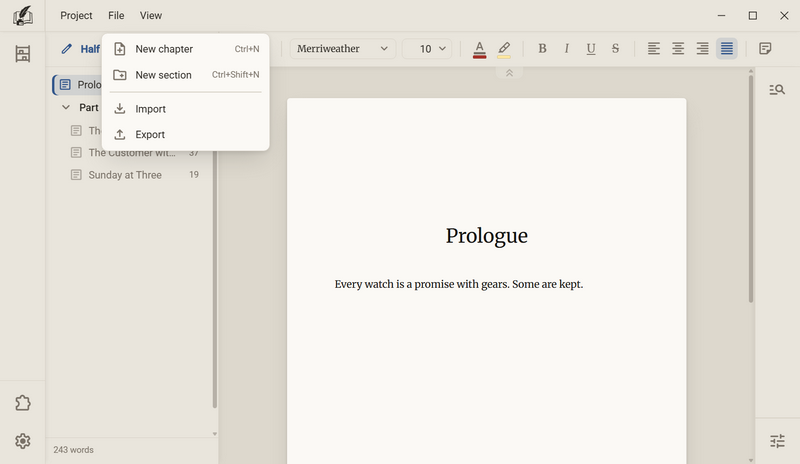
Task: Select justify alignment
Action: [x=727, y=48]
